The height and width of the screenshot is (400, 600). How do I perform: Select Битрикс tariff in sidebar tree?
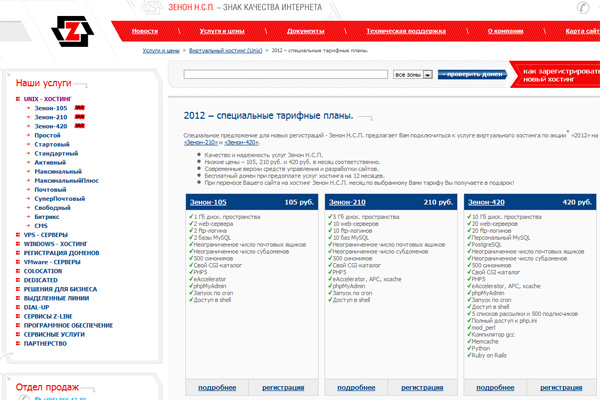point(49,216)
